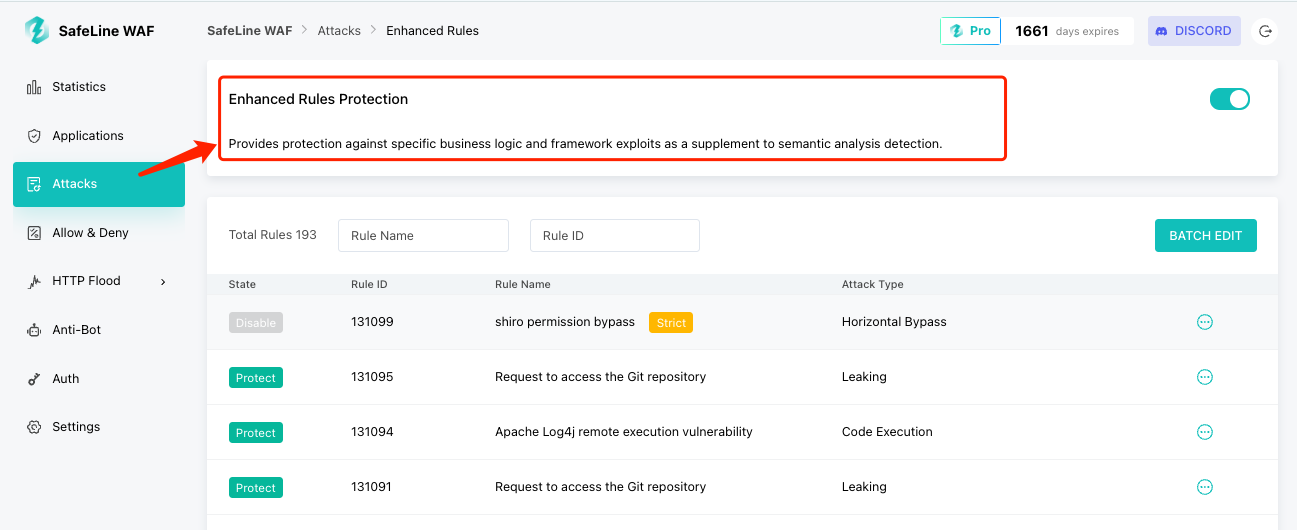Open the more options menu for shiro permission bypass
This screenshot has height=530, width=1297.
(1205, 322)
